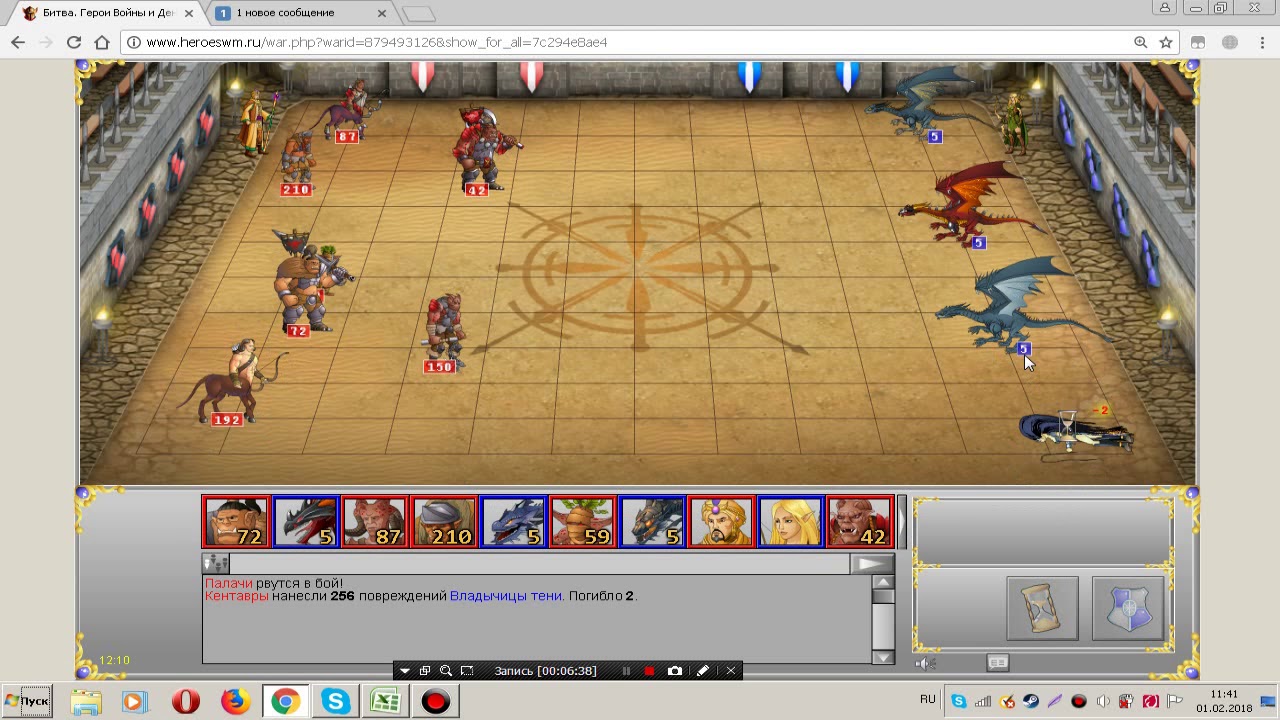Click the Defend shield action button

[x=1128, y=607]
